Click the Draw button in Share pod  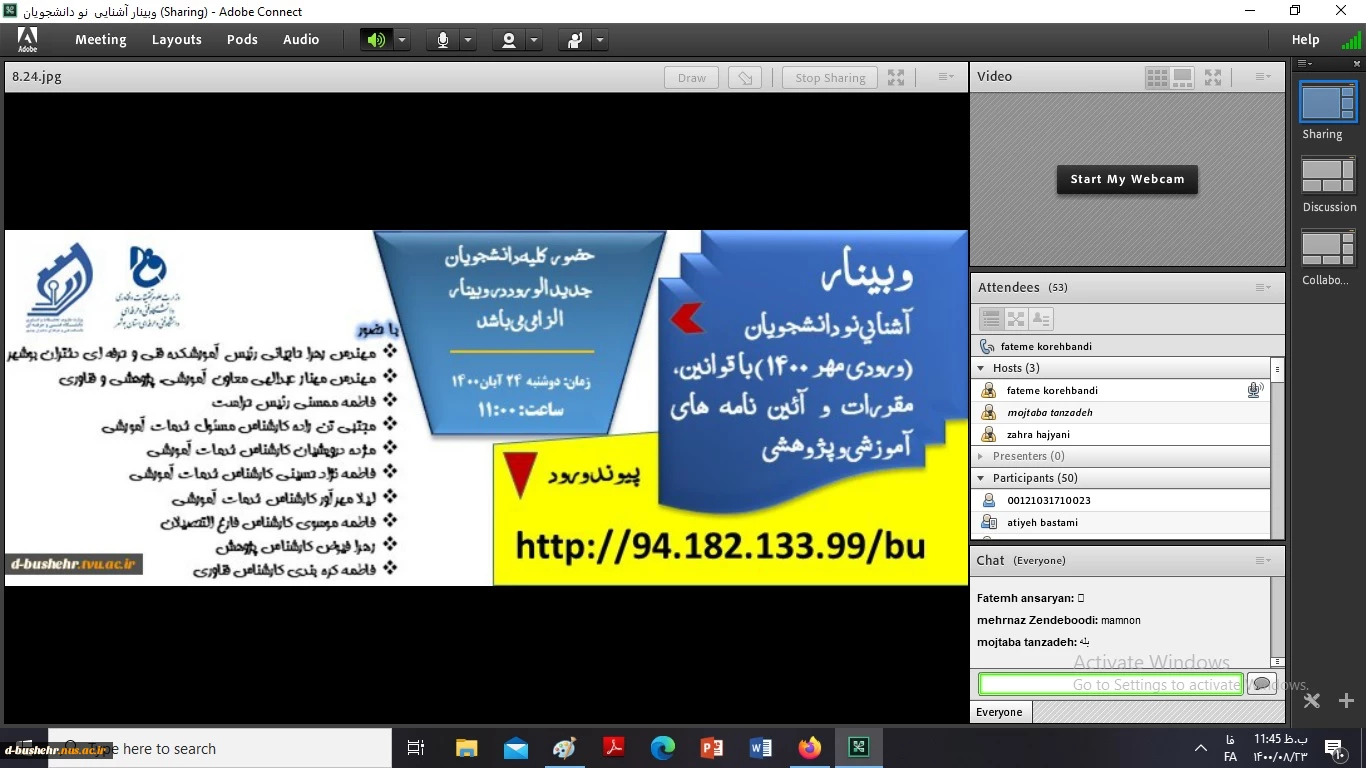692,77
